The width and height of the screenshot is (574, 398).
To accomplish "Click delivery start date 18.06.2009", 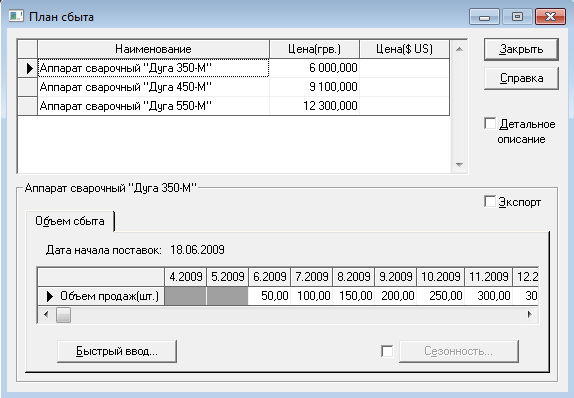I will pos(197,250).
